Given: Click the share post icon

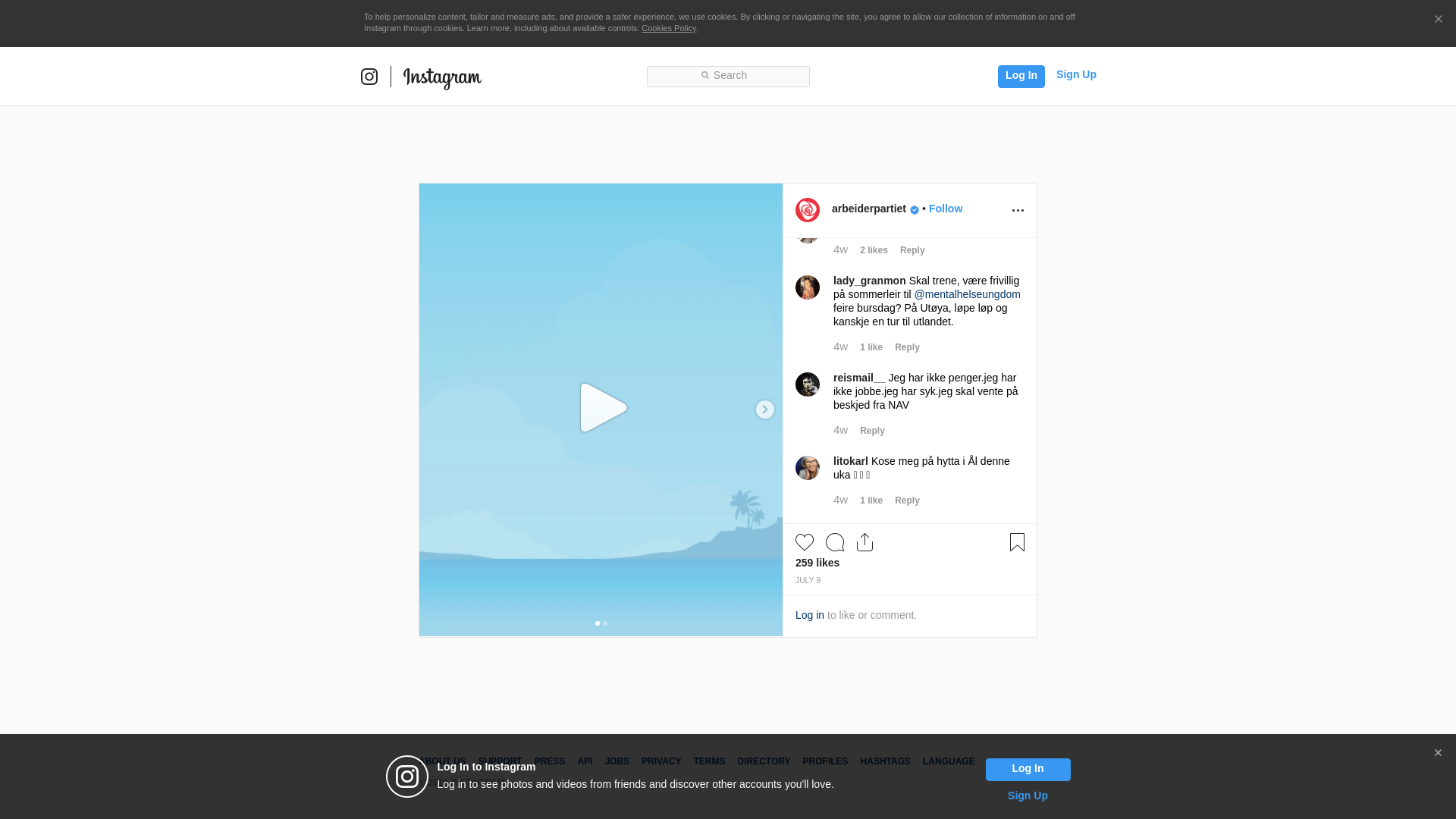Looking at the screenshot, I should click(864, 542).
